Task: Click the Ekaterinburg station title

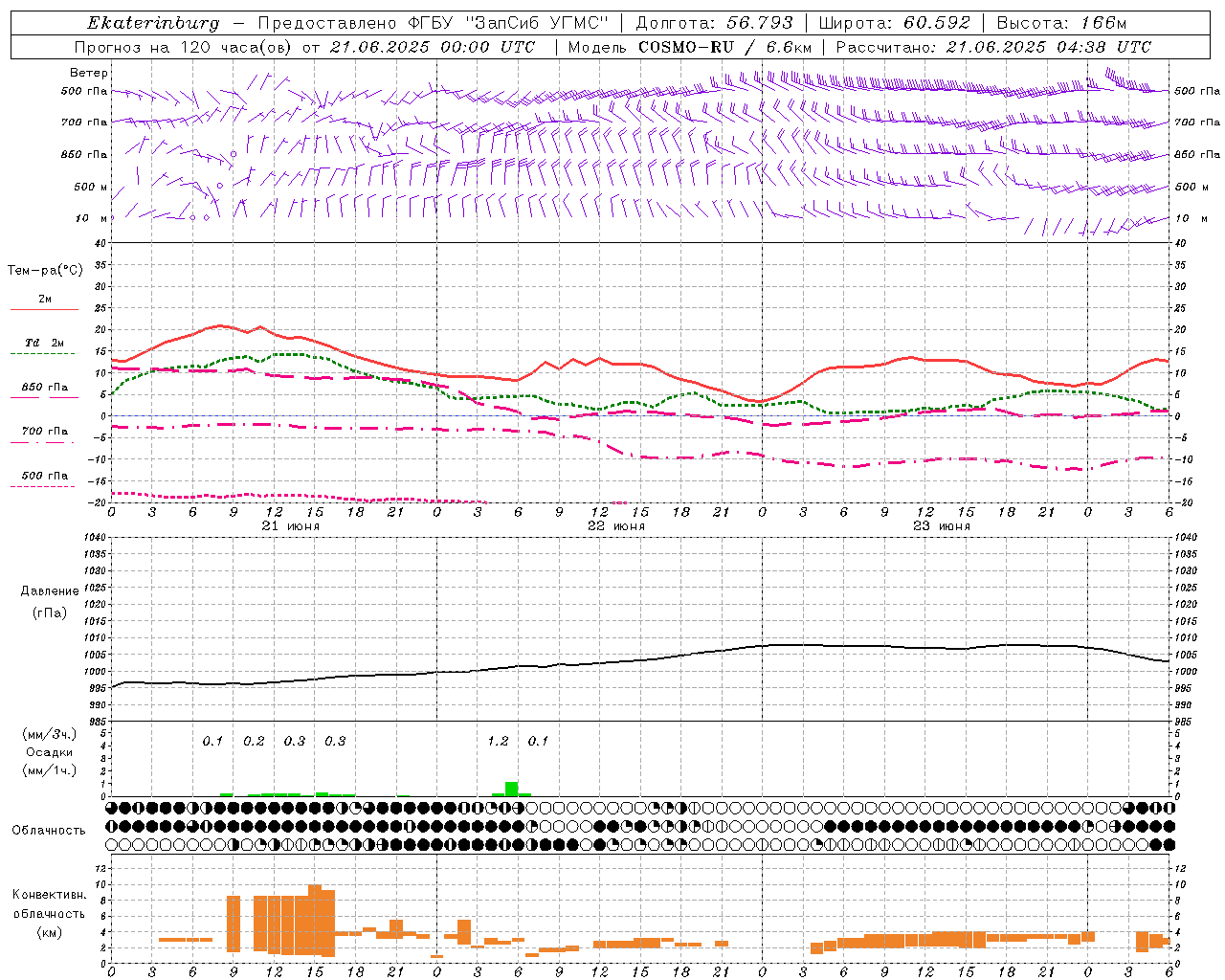Action: point(153,23)
